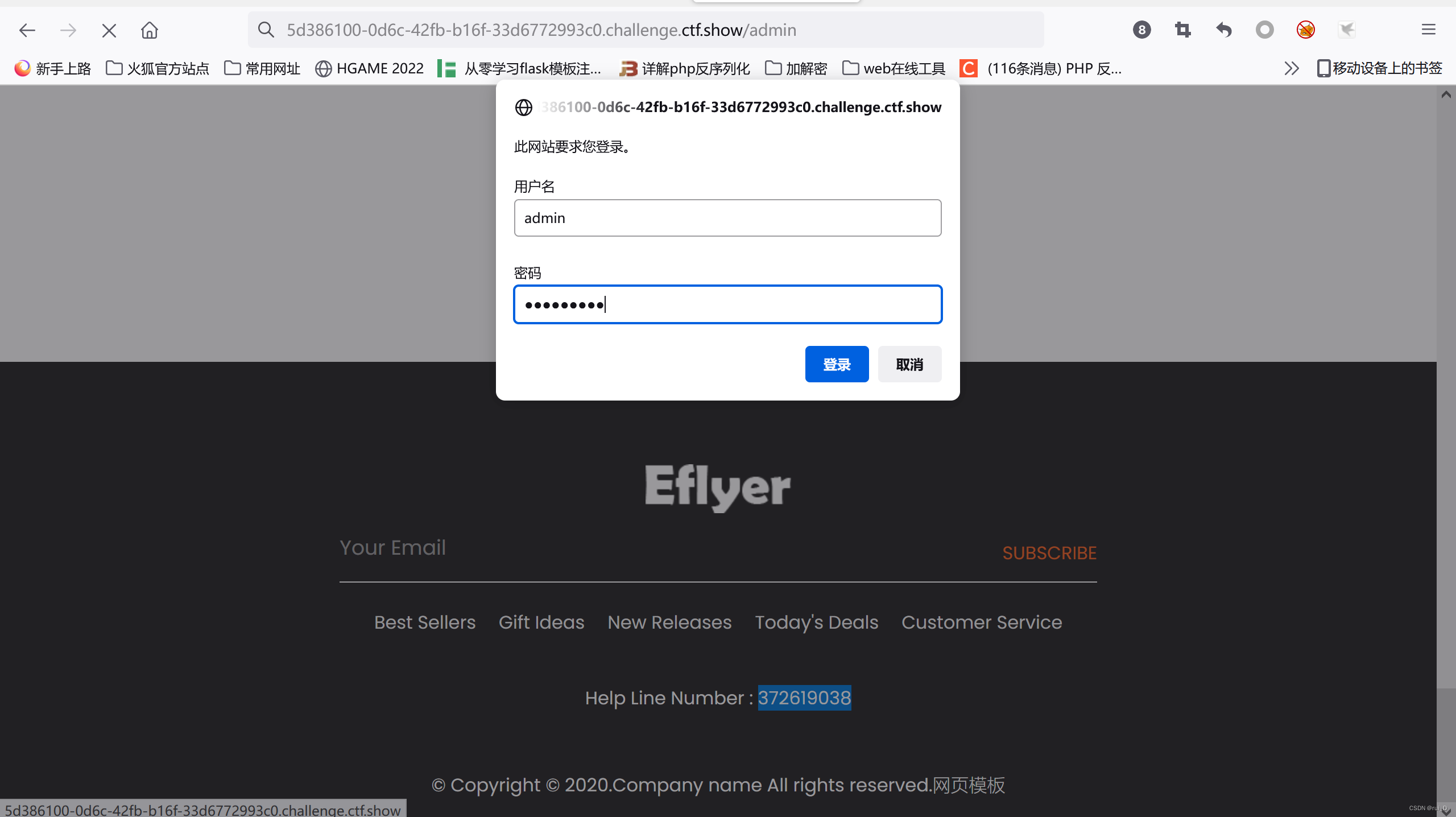Click the SUBSCRIBE link in footer
The height and width of the screenshot is (817, 1456).
click(x=1049, y=553)
